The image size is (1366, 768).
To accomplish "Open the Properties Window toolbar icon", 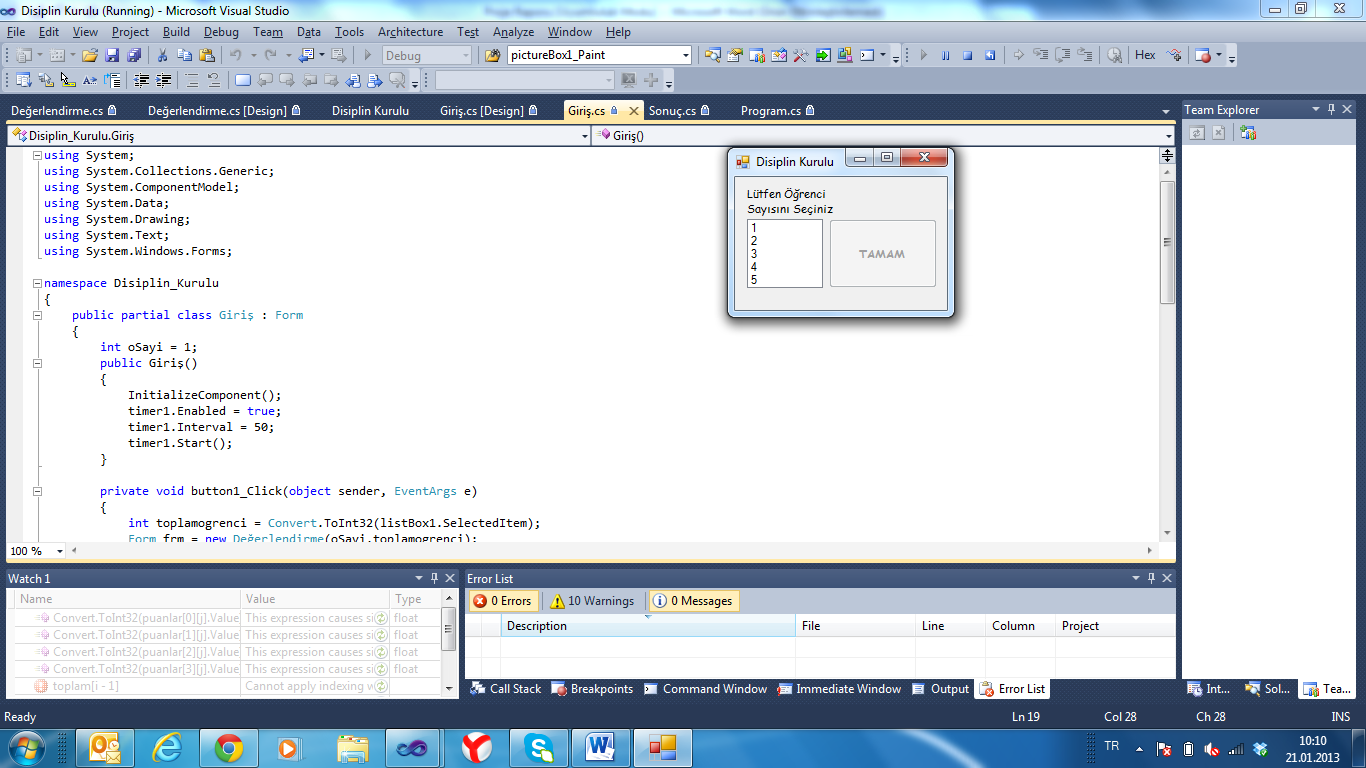I will (x=734, y=55).
